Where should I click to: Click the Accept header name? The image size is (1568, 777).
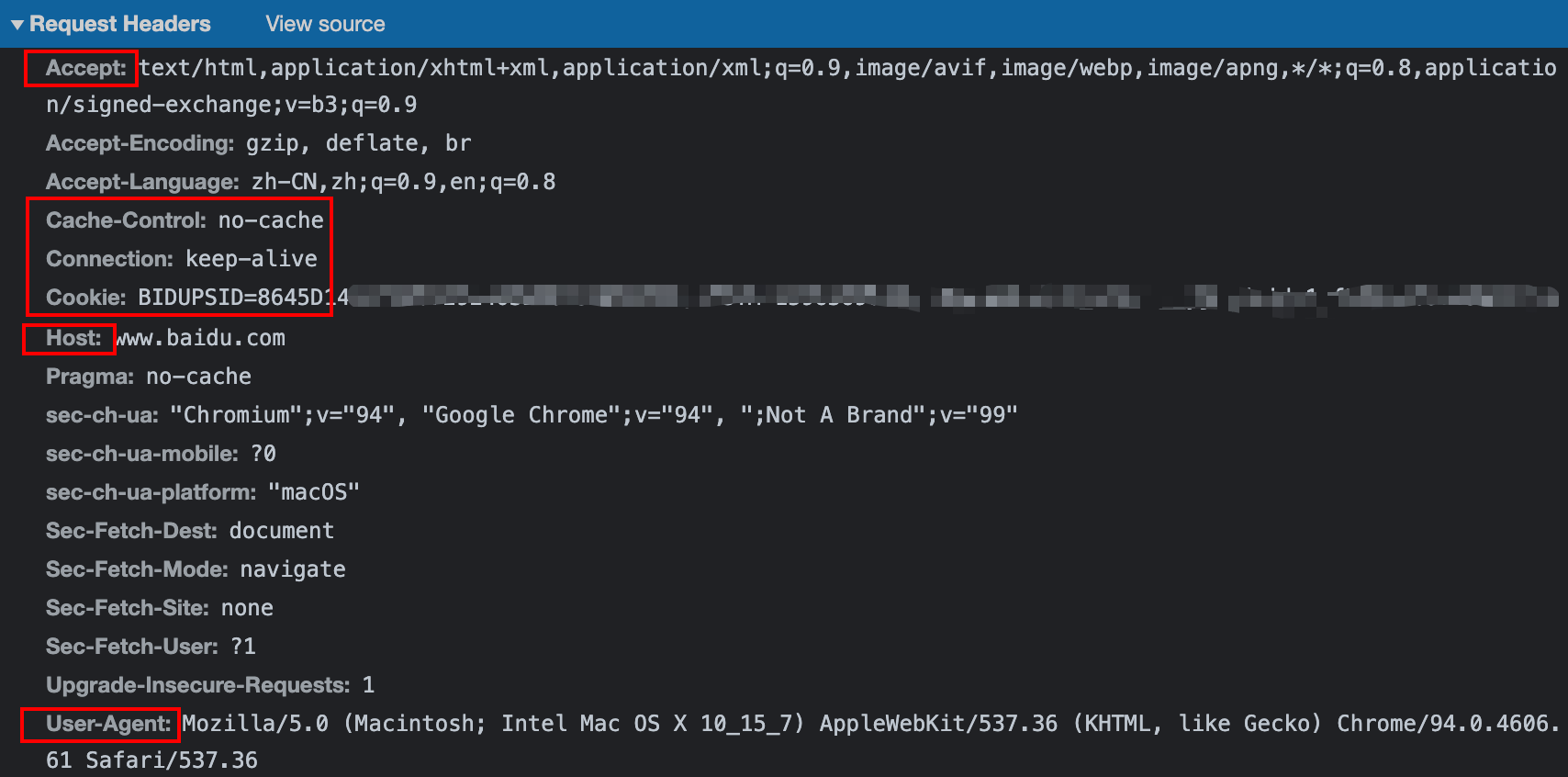point(86,68)
